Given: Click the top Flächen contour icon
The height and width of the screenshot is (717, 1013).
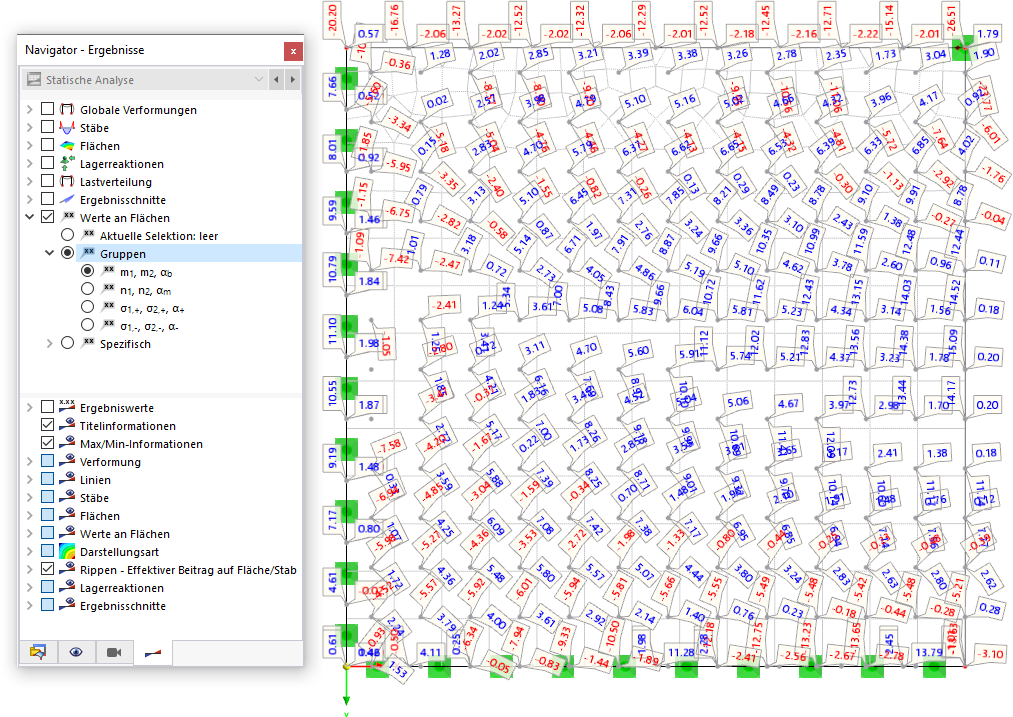Looking at the screenshot, I should [67, 145].
